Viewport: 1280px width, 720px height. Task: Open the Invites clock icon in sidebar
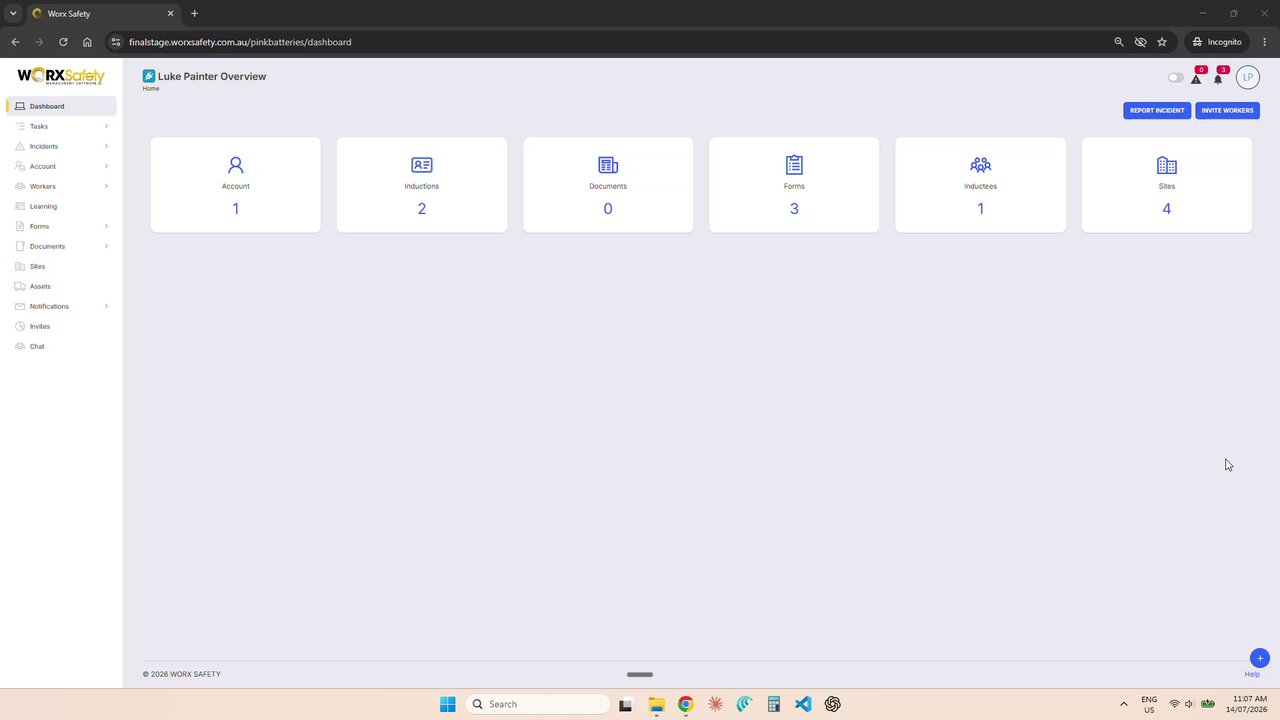coord(20,326)
